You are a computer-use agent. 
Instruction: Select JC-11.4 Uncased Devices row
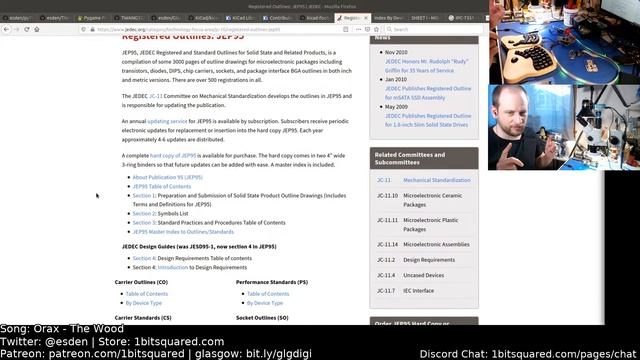424,276
